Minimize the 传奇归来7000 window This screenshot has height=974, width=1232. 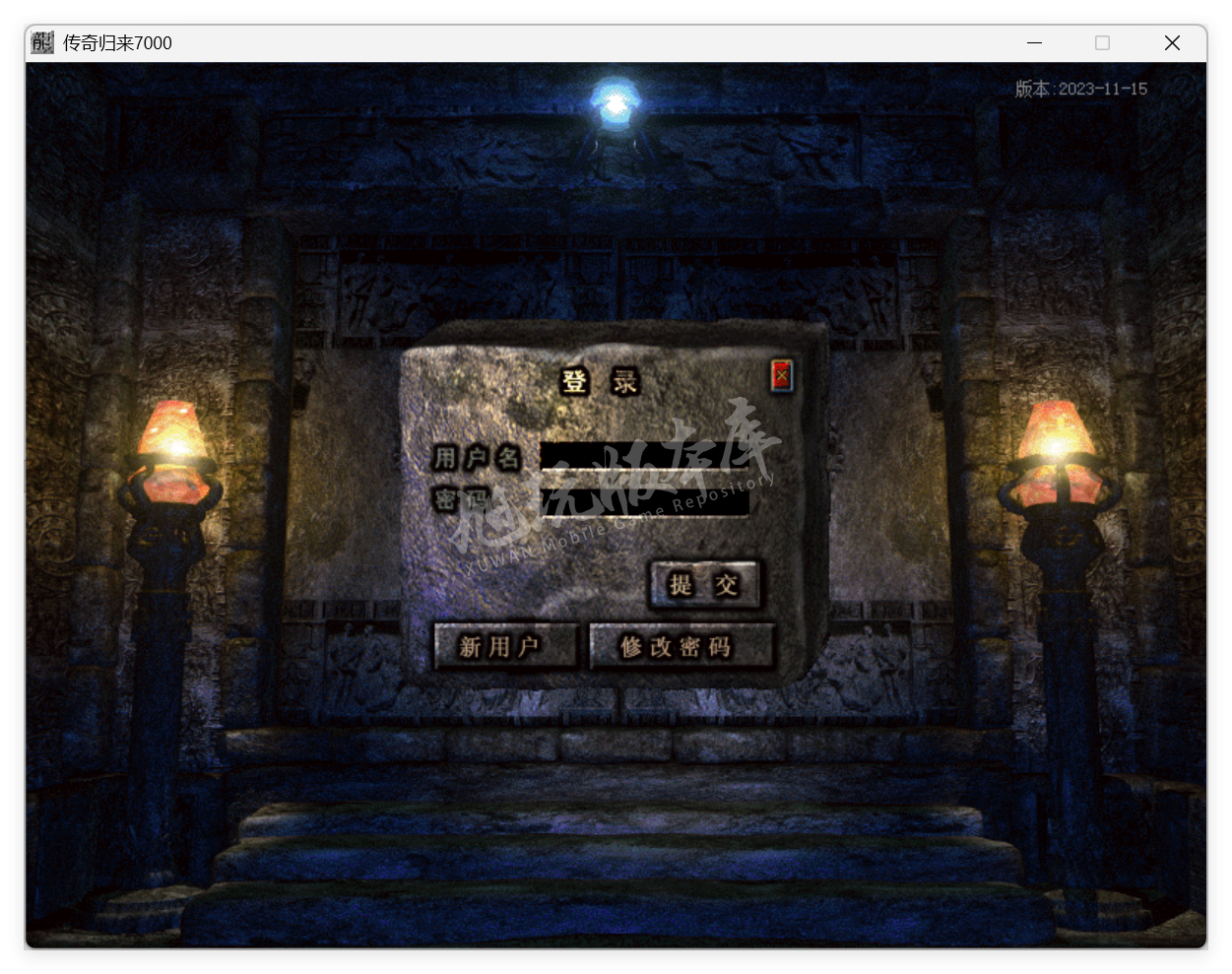(x=1034, y=42)
